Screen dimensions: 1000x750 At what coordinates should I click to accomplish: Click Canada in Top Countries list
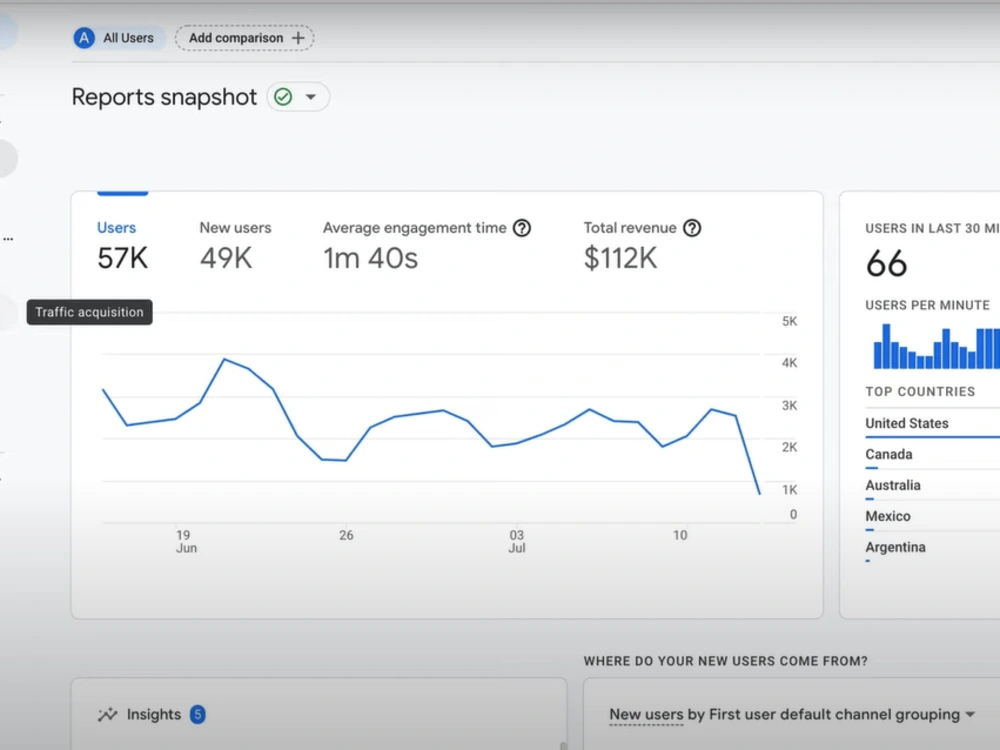(888, 454)
